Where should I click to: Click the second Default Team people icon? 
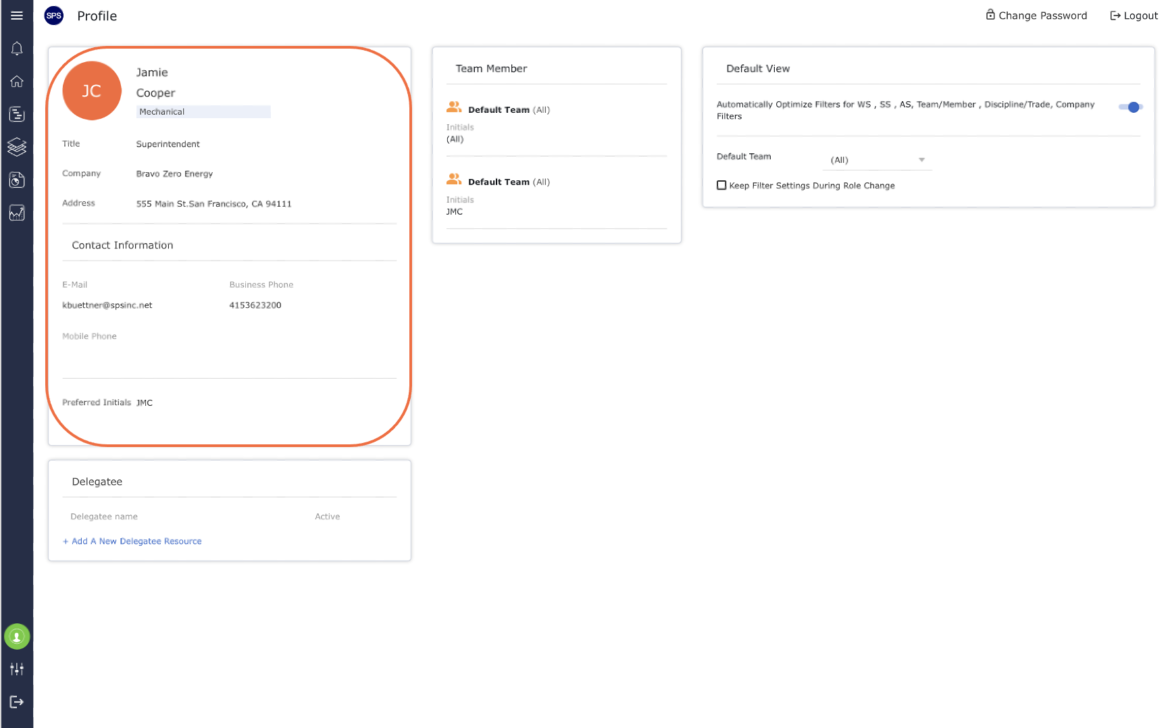454,179
